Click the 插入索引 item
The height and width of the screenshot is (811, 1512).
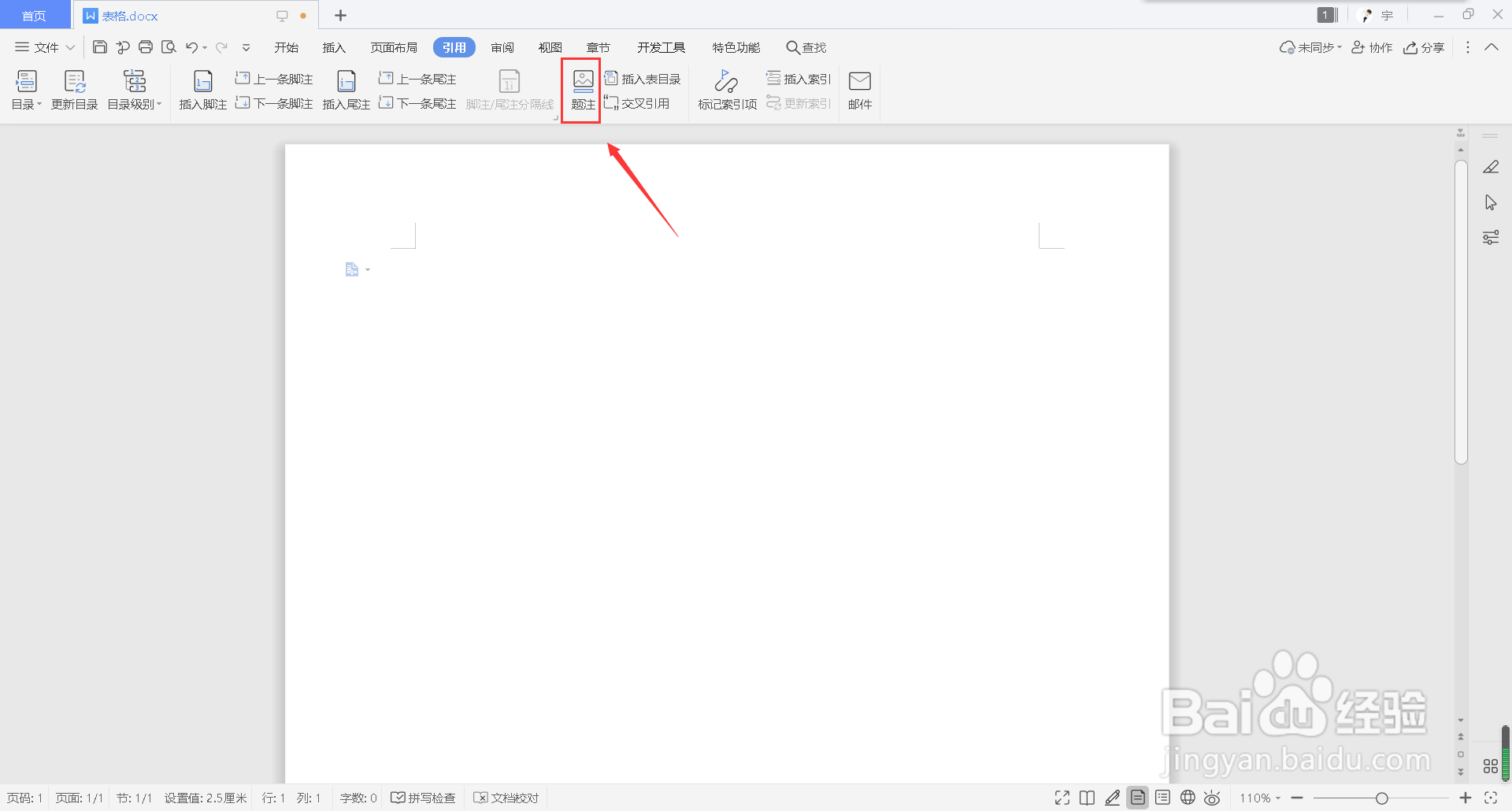pyautogui.click(x=799, y=79)
